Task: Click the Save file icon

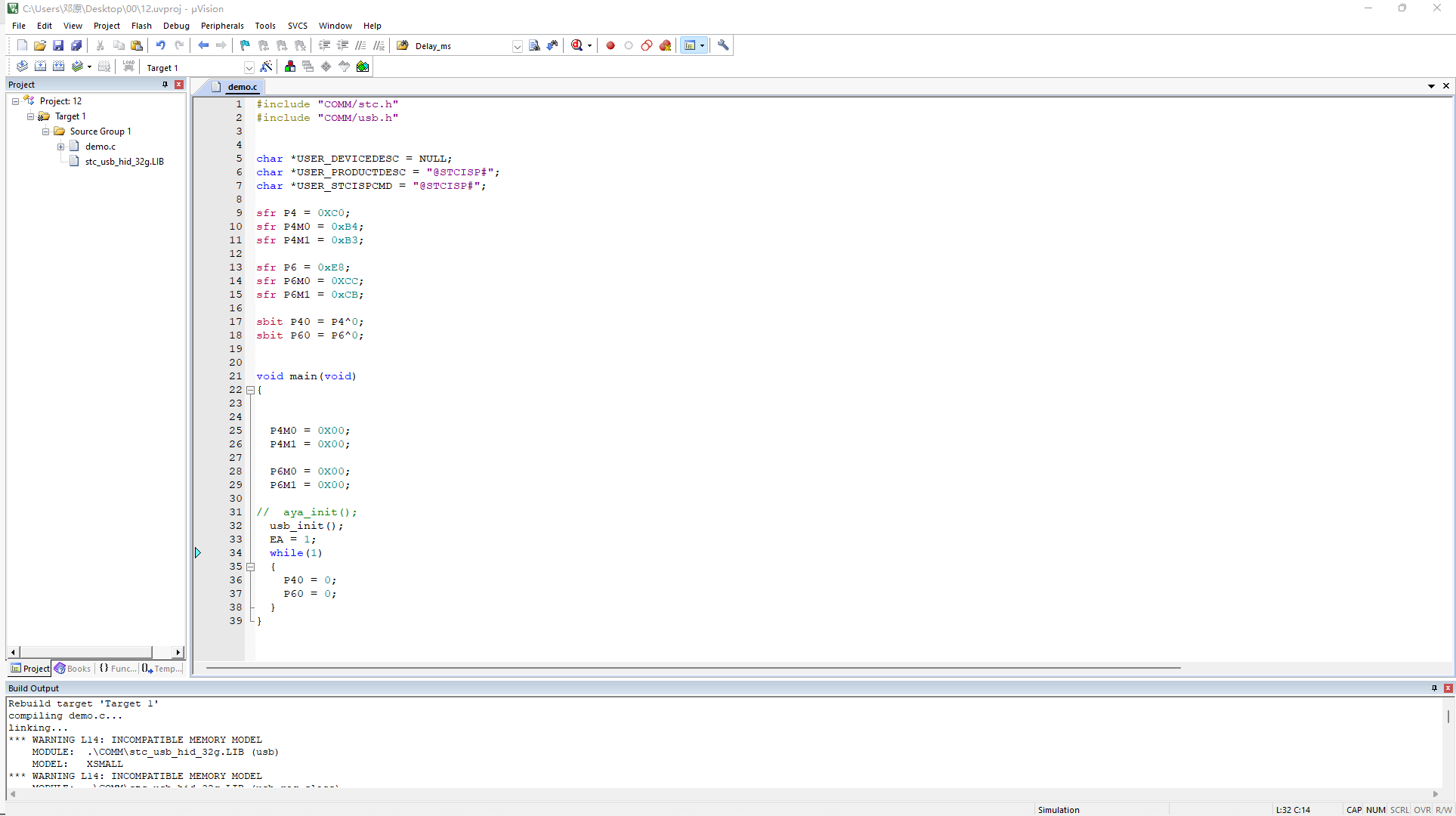Action: click(x=58, y=45)
